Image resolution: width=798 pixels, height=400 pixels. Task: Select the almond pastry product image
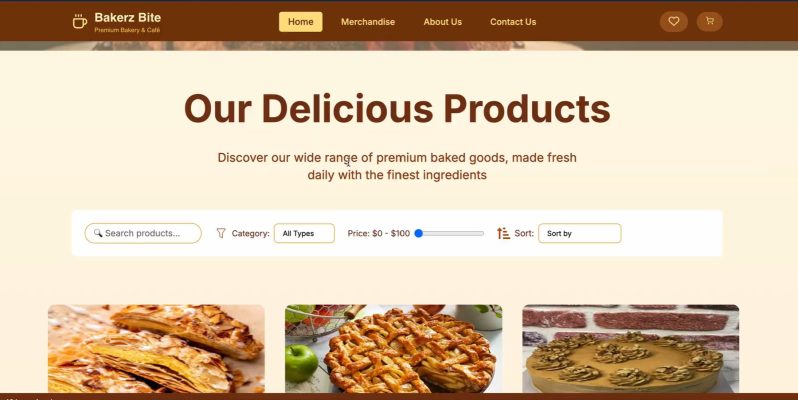pyautogui.click(x=156, y=349)
